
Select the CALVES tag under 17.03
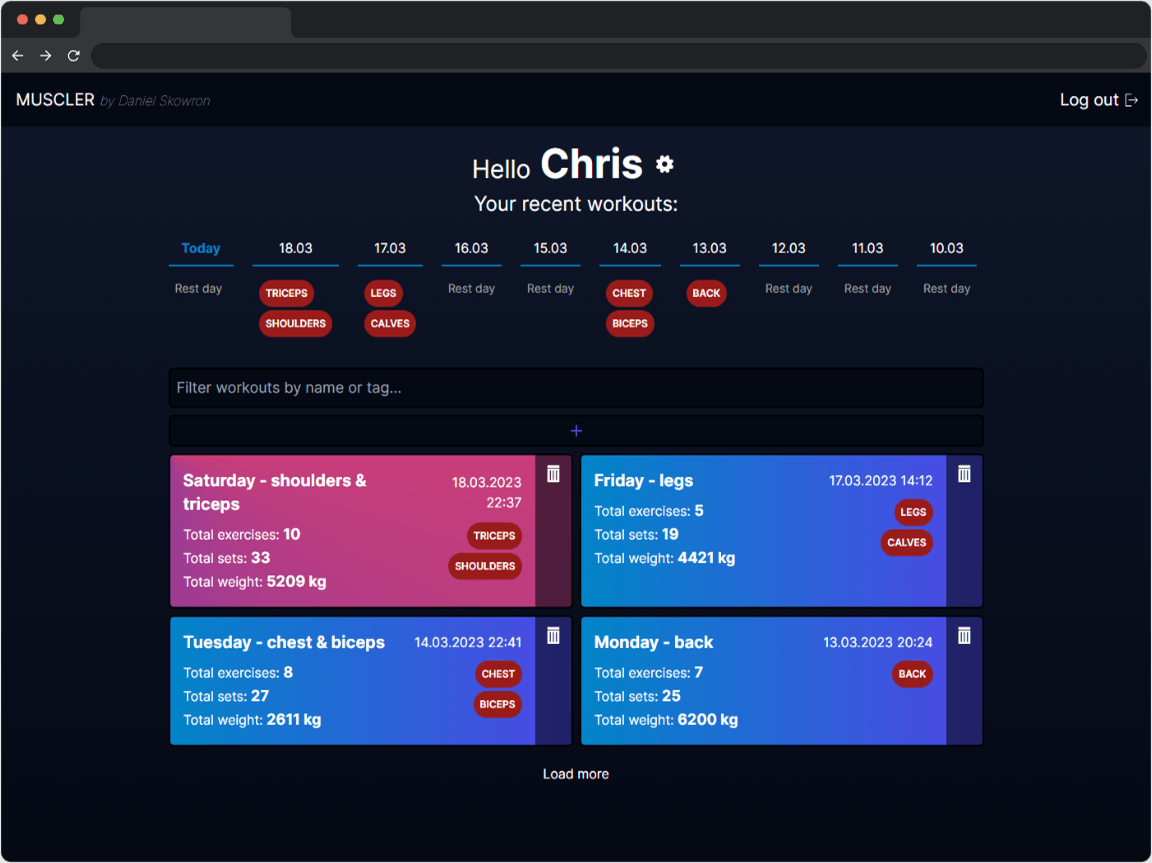tap(389, 323)
